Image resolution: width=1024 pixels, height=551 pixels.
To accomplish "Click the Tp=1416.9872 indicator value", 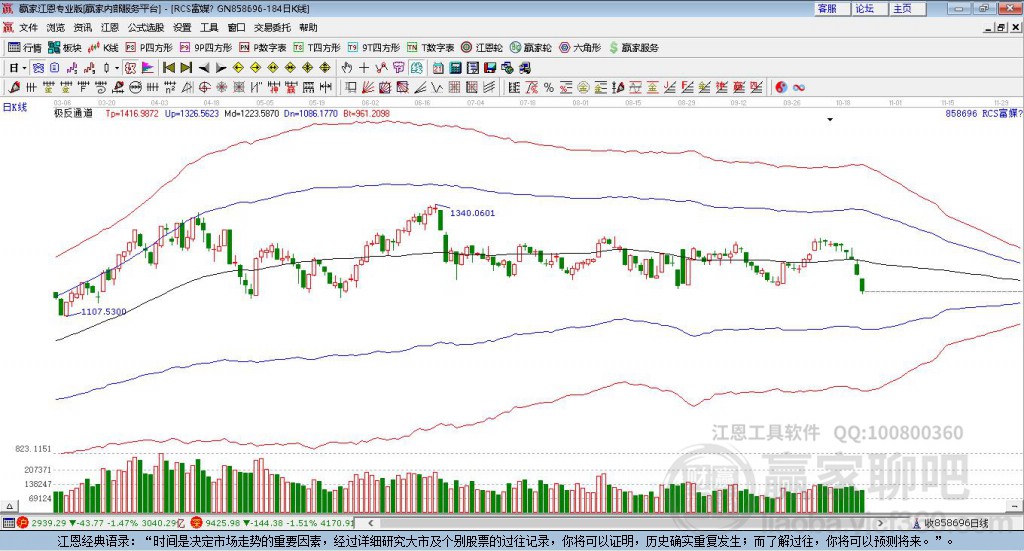I will tap(132, 114).
